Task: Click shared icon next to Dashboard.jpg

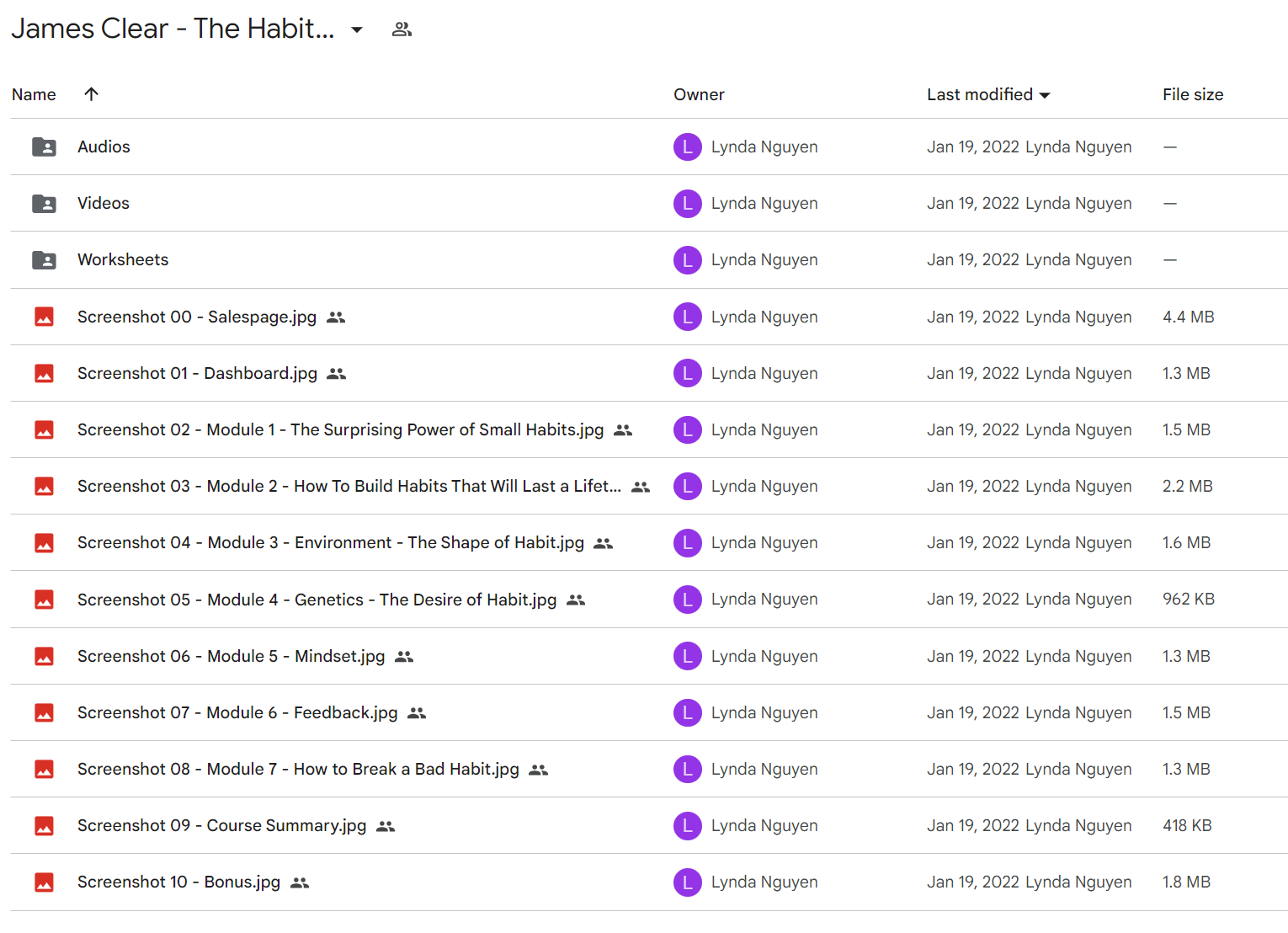Action: point(337,374)
